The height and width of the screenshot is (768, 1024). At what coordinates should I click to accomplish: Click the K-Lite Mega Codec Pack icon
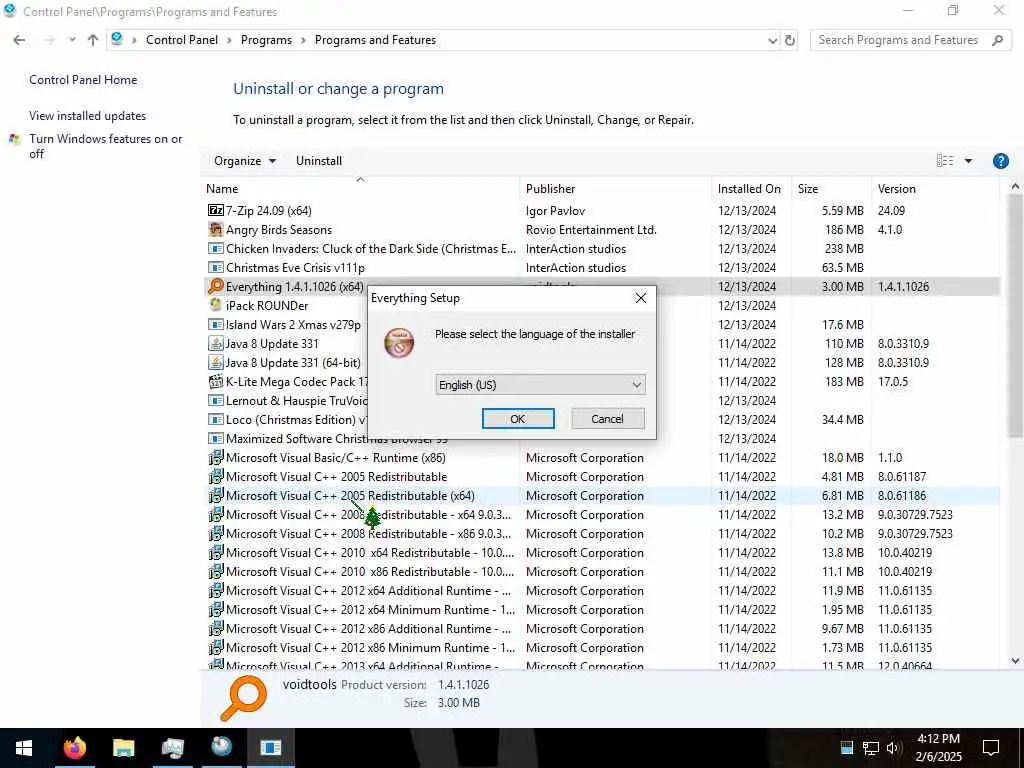click(x=216, y=381)
